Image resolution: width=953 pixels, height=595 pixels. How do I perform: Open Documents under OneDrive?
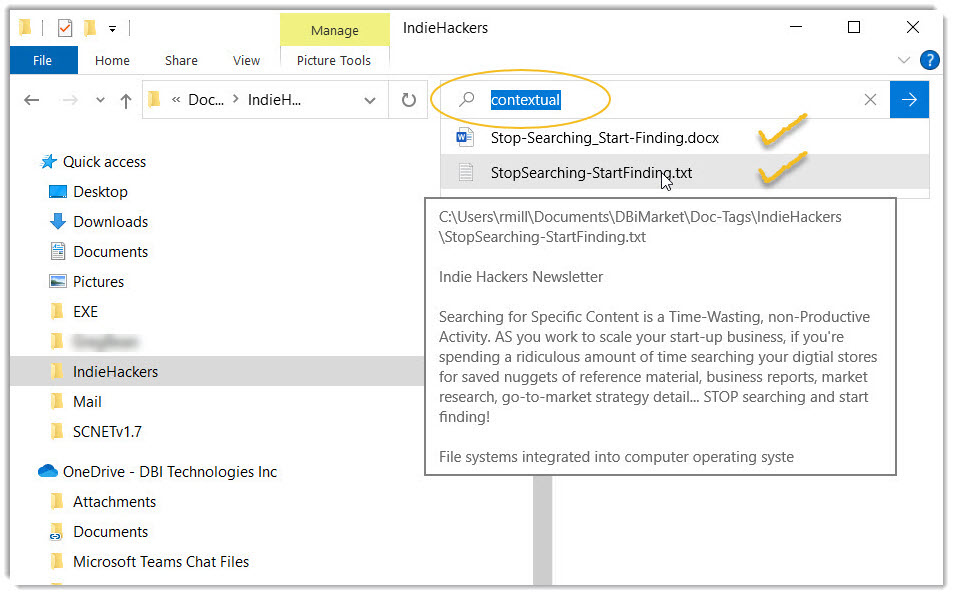pyautogui.click(x=111, y=531)
